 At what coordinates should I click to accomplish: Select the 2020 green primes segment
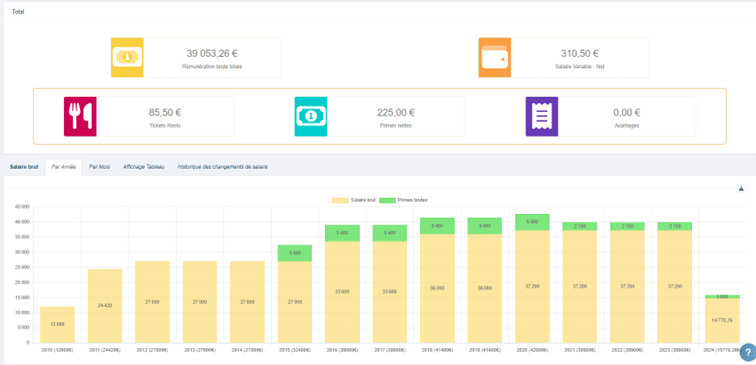click(x=532, y=222)
